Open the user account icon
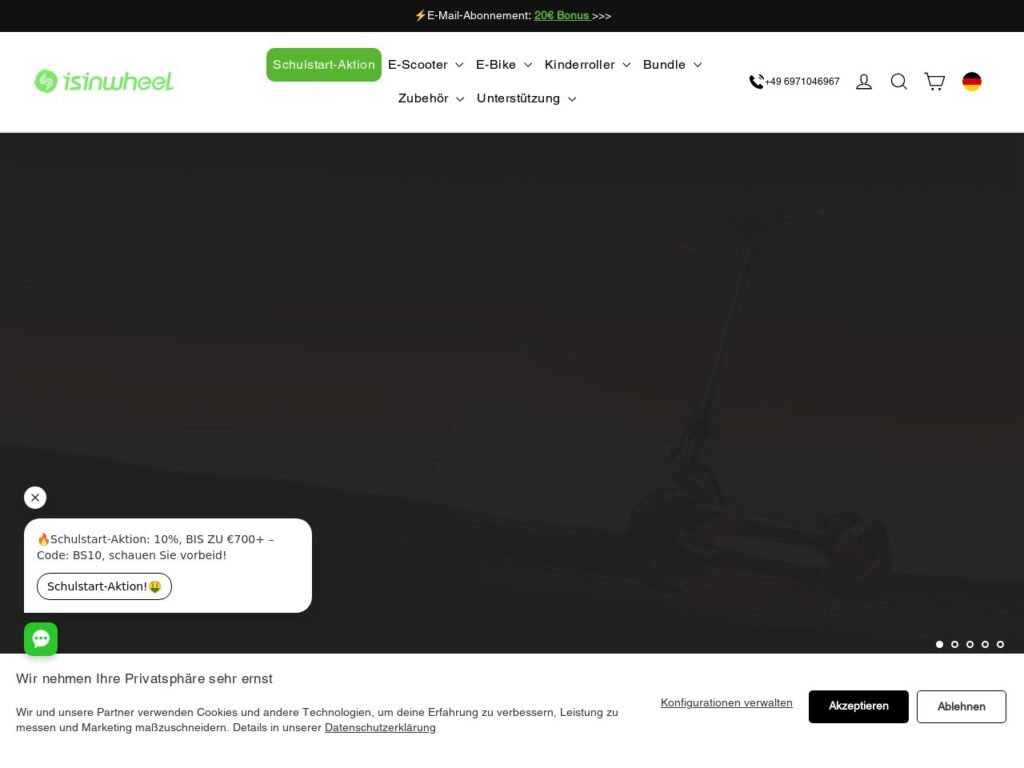 [863, 82]
